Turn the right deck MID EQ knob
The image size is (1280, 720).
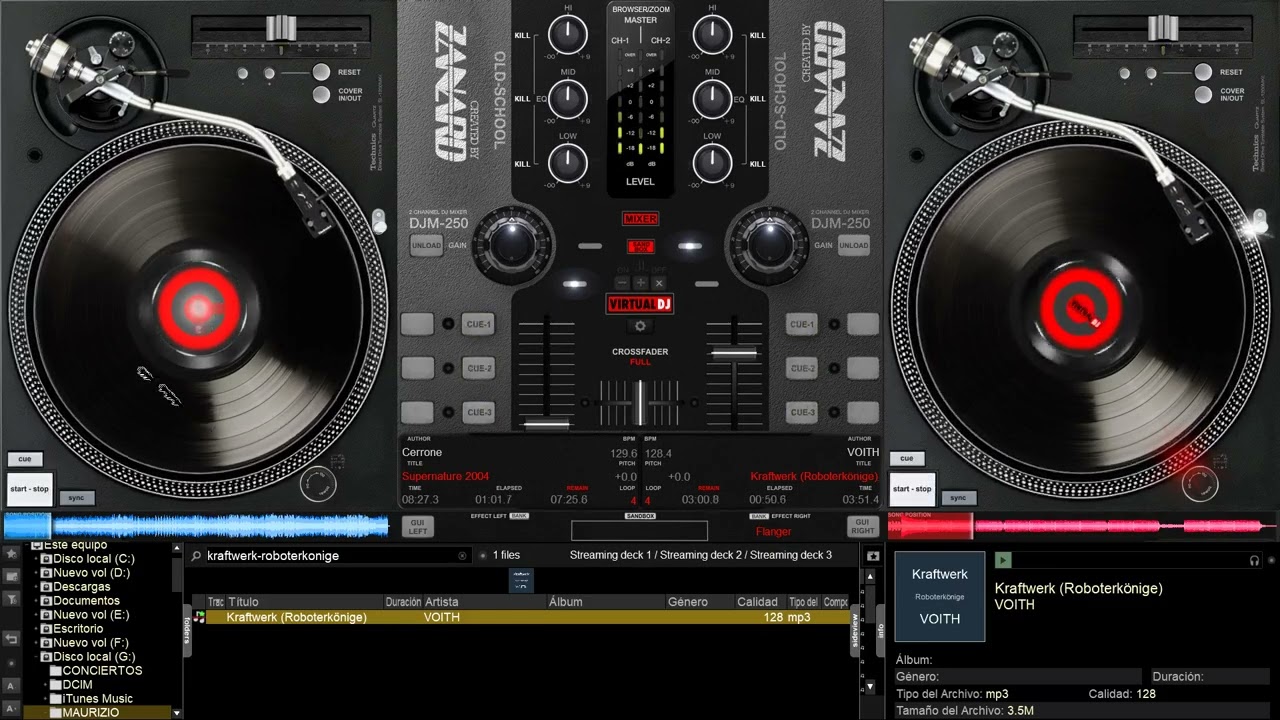pos(712,98)
